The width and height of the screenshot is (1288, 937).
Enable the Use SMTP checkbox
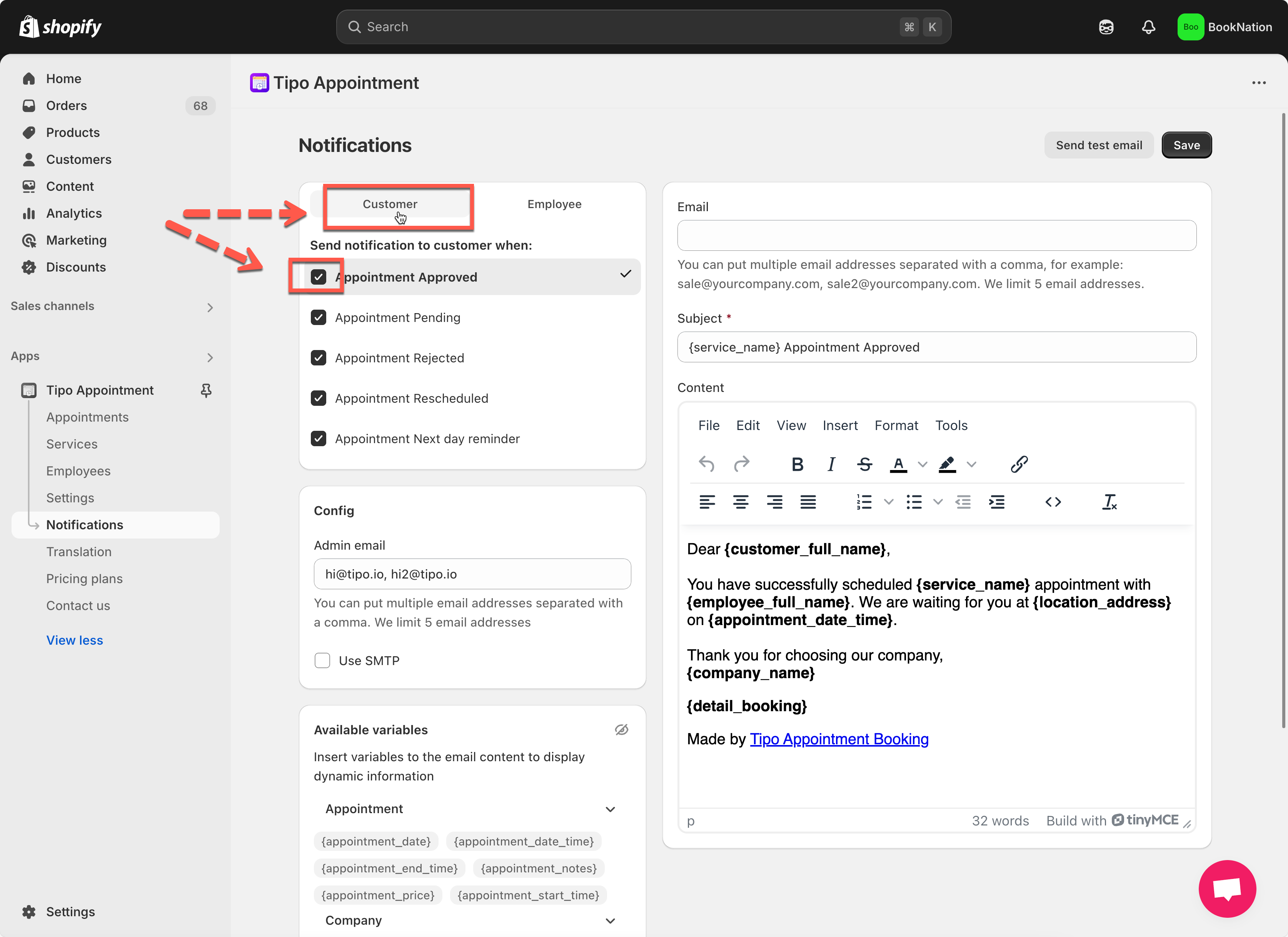click(322, 660)
